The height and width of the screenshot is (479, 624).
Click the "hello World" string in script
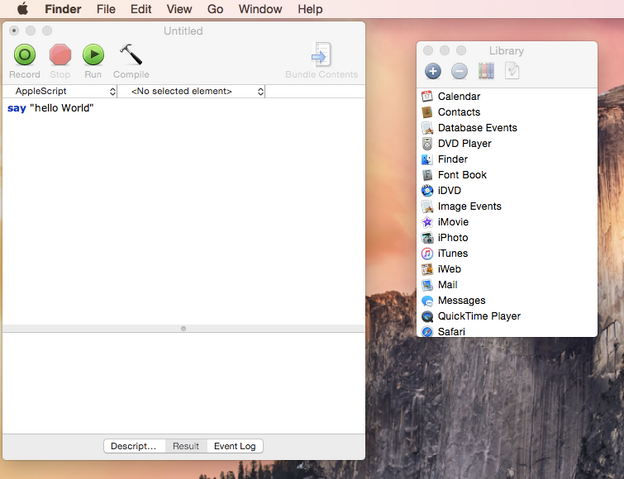click(62, 108)
